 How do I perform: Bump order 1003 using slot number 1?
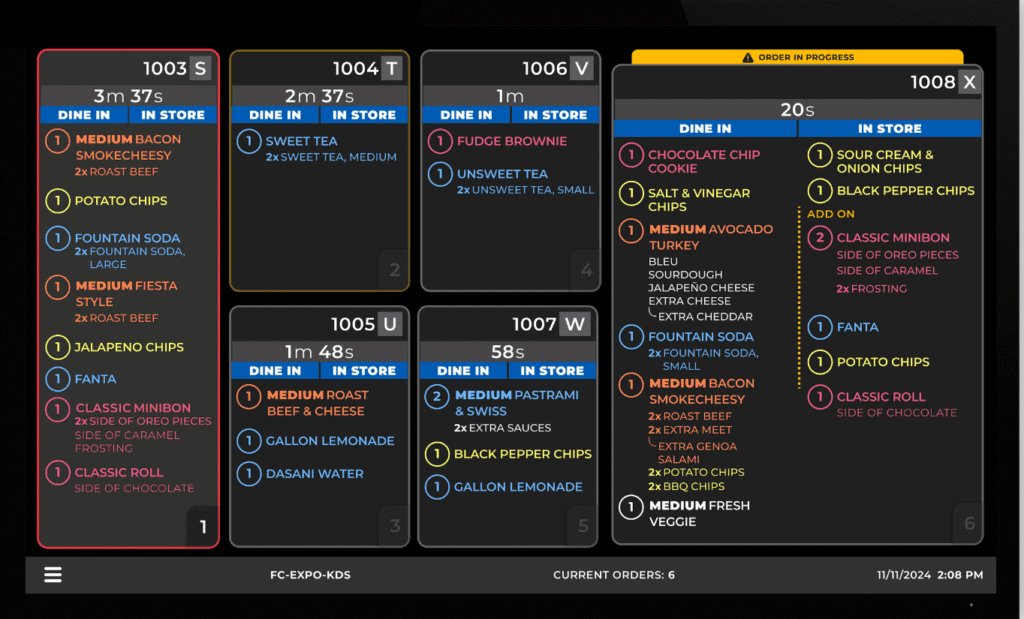[202, 527]
